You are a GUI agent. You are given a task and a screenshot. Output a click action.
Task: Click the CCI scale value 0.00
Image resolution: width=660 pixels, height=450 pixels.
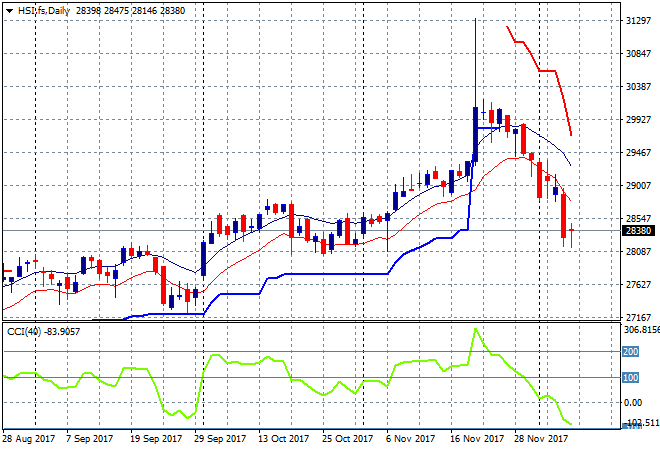(633, 403)
